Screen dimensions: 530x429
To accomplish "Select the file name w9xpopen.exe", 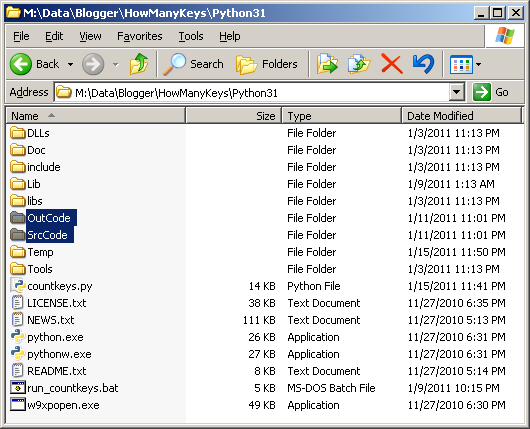I will pos(63,405).
